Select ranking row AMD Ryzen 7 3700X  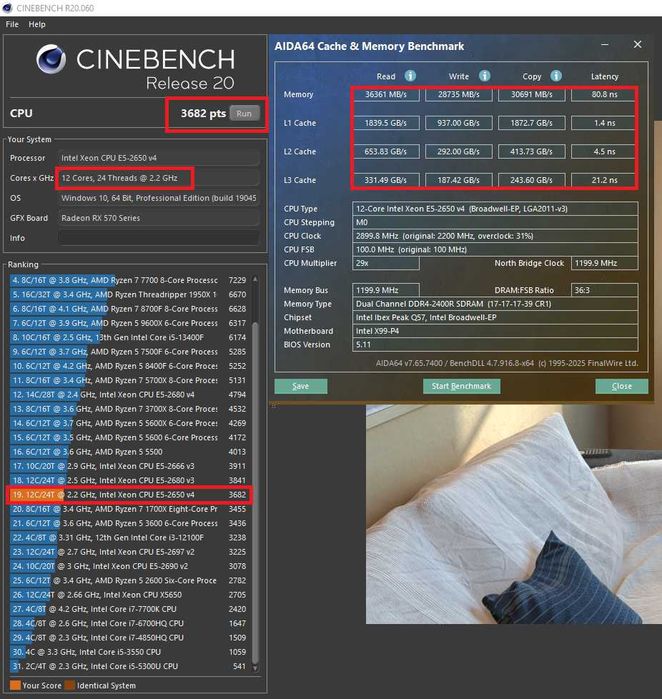(128, 409)
